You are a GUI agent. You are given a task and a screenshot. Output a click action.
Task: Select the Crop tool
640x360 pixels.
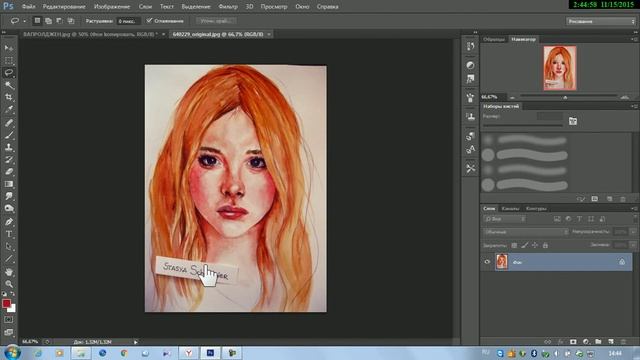(x=9, y=97)
